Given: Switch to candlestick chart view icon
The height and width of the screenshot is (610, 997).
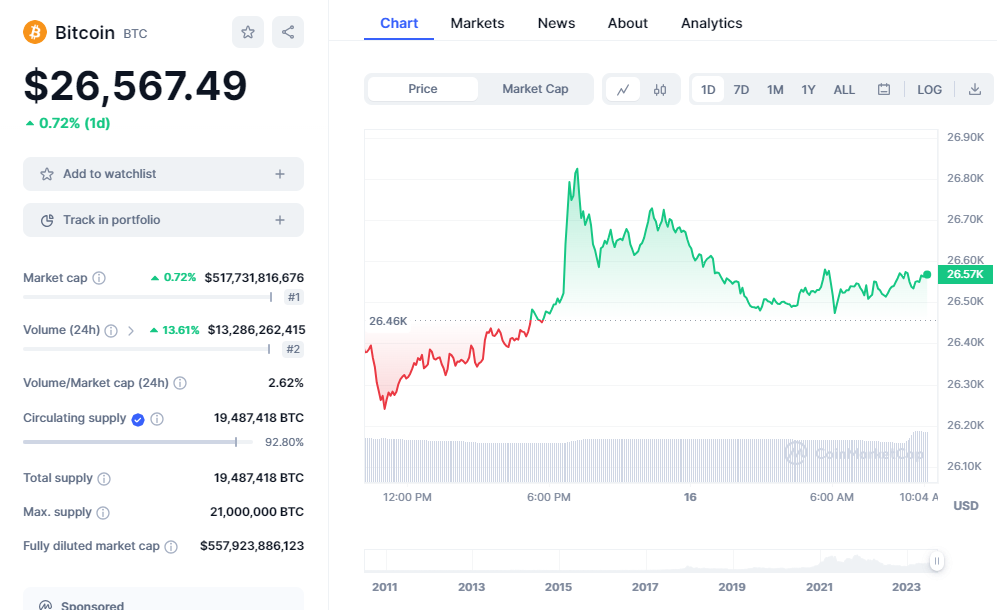Looking at the screenshot, I should tap(660, 90).
